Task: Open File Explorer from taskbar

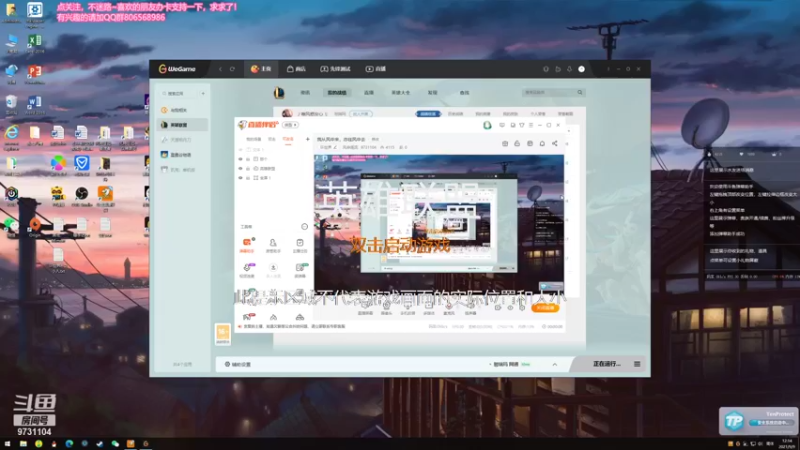Action: tap(23, 444)
